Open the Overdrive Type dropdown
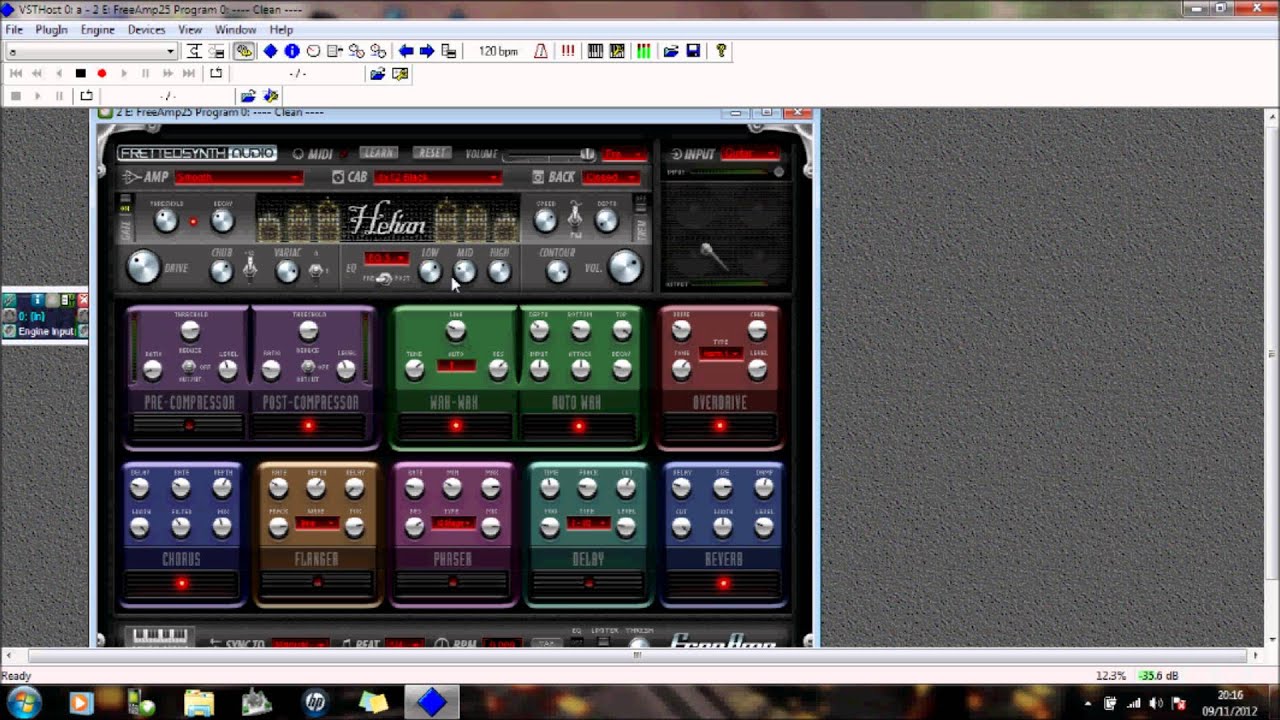The width and height of the screenshot is (1280, 720). [x=719, y=355]
